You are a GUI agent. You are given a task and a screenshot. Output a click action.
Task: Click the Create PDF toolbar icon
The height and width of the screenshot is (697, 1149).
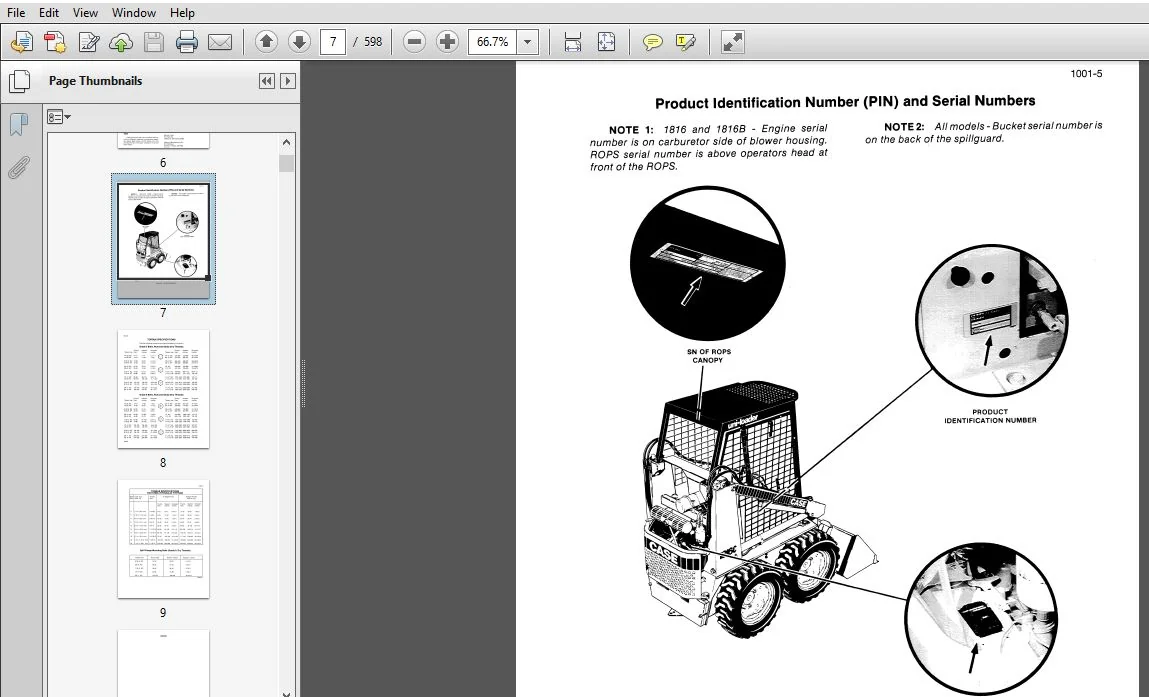pos(55,43)
